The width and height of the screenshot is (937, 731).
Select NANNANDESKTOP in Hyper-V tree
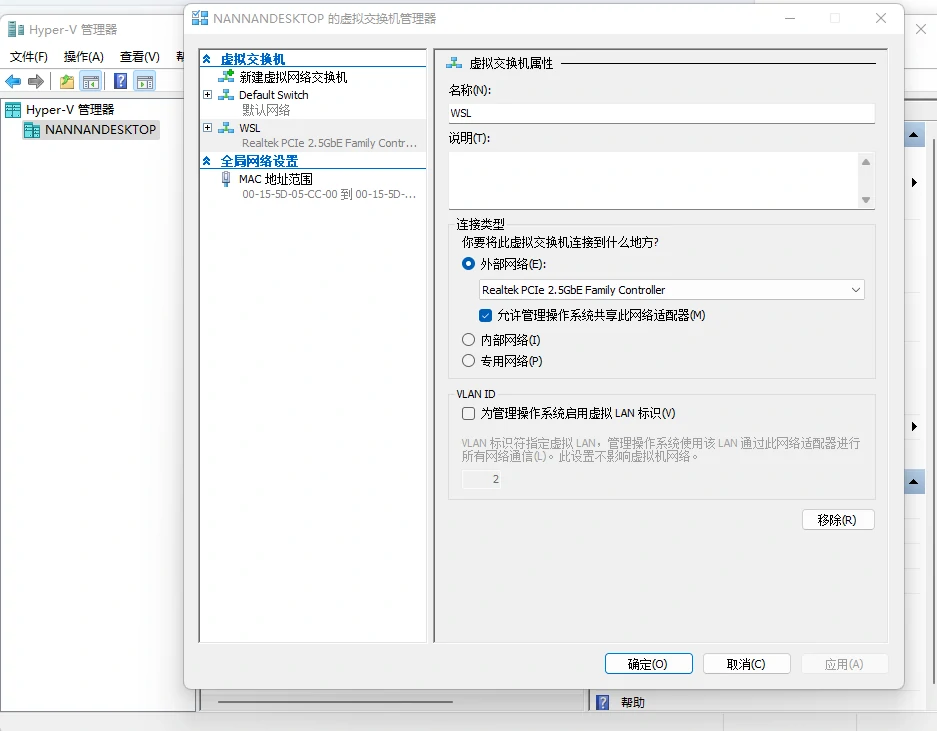click(100, 130)
